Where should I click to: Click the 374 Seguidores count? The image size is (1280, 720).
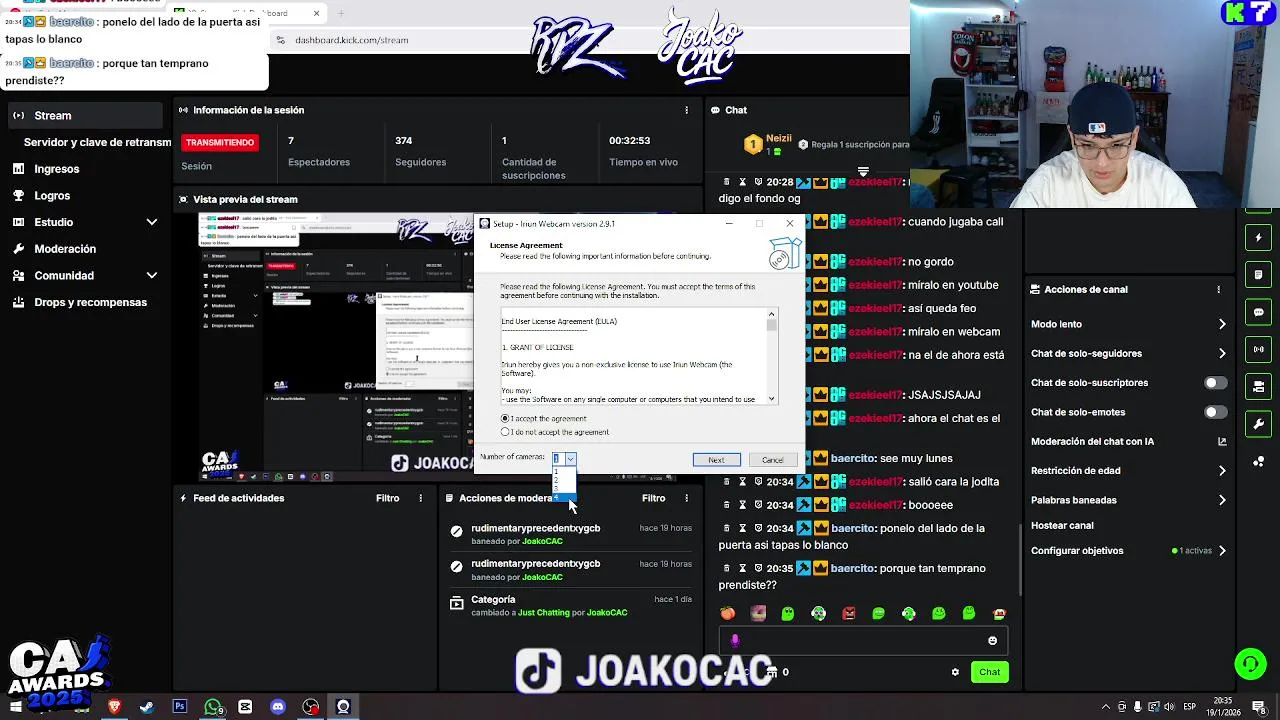coord(404,141)
